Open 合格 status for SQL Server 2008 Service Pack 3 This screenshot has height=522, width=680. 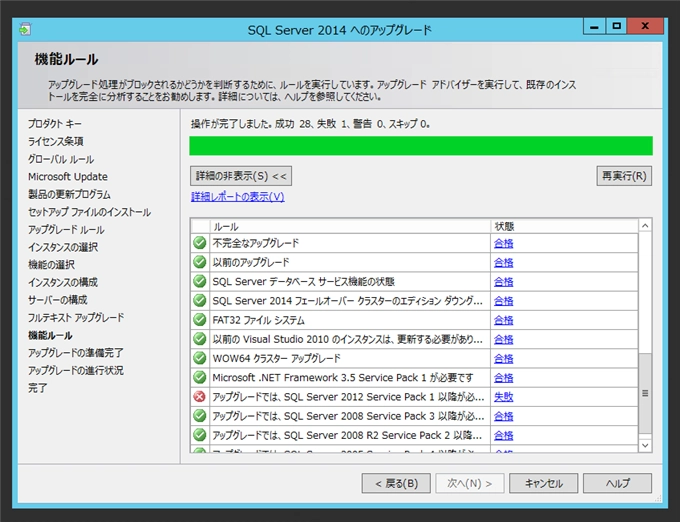(x=503, y=416)
